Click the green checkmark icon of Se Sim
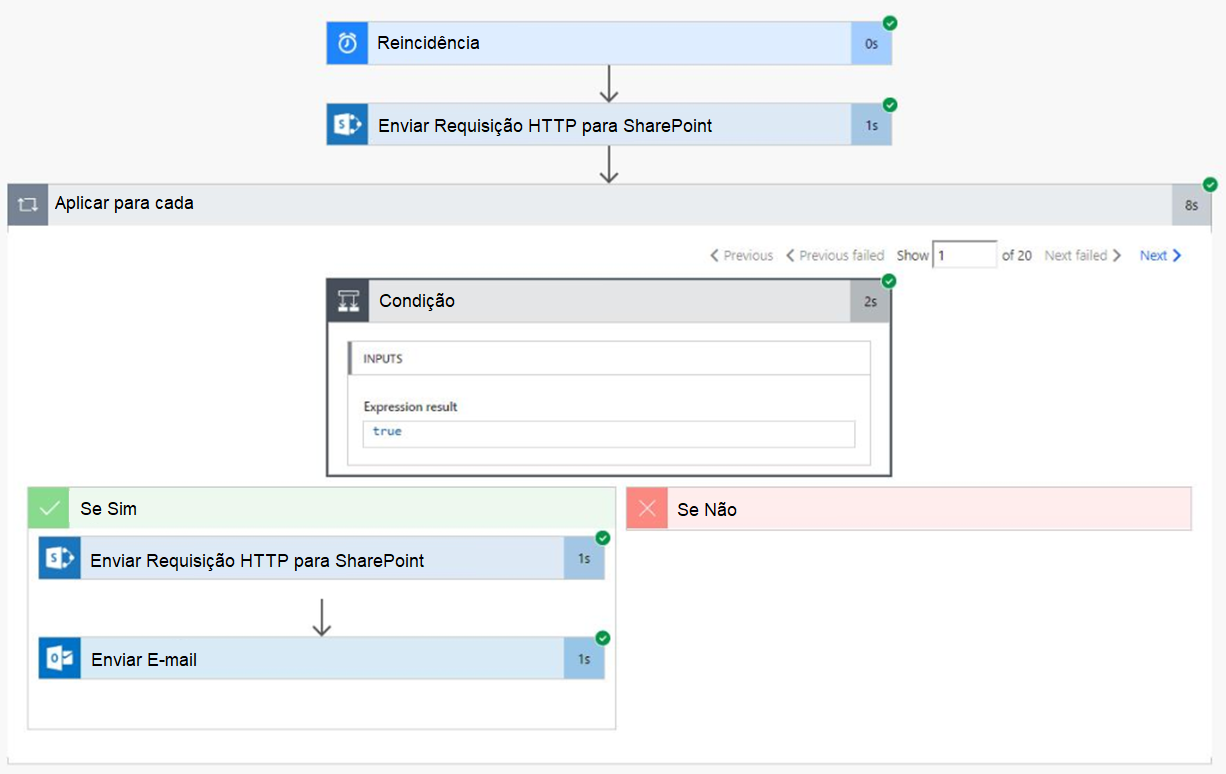Viewport: 1226px width, 774px height. point(48,508)
